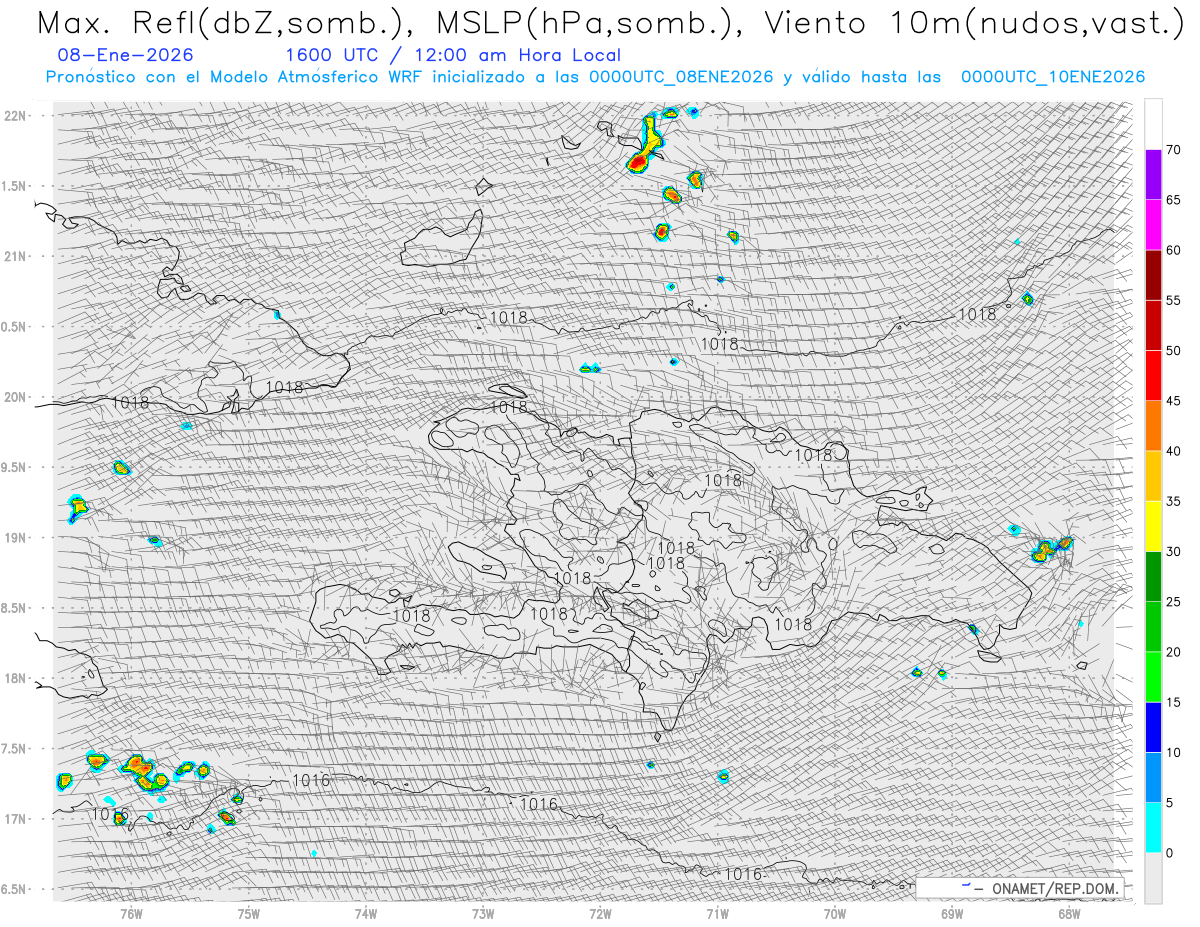Click the colorbar label 15
This screenshot has height=927, width=1200.
click(1173, 702)
